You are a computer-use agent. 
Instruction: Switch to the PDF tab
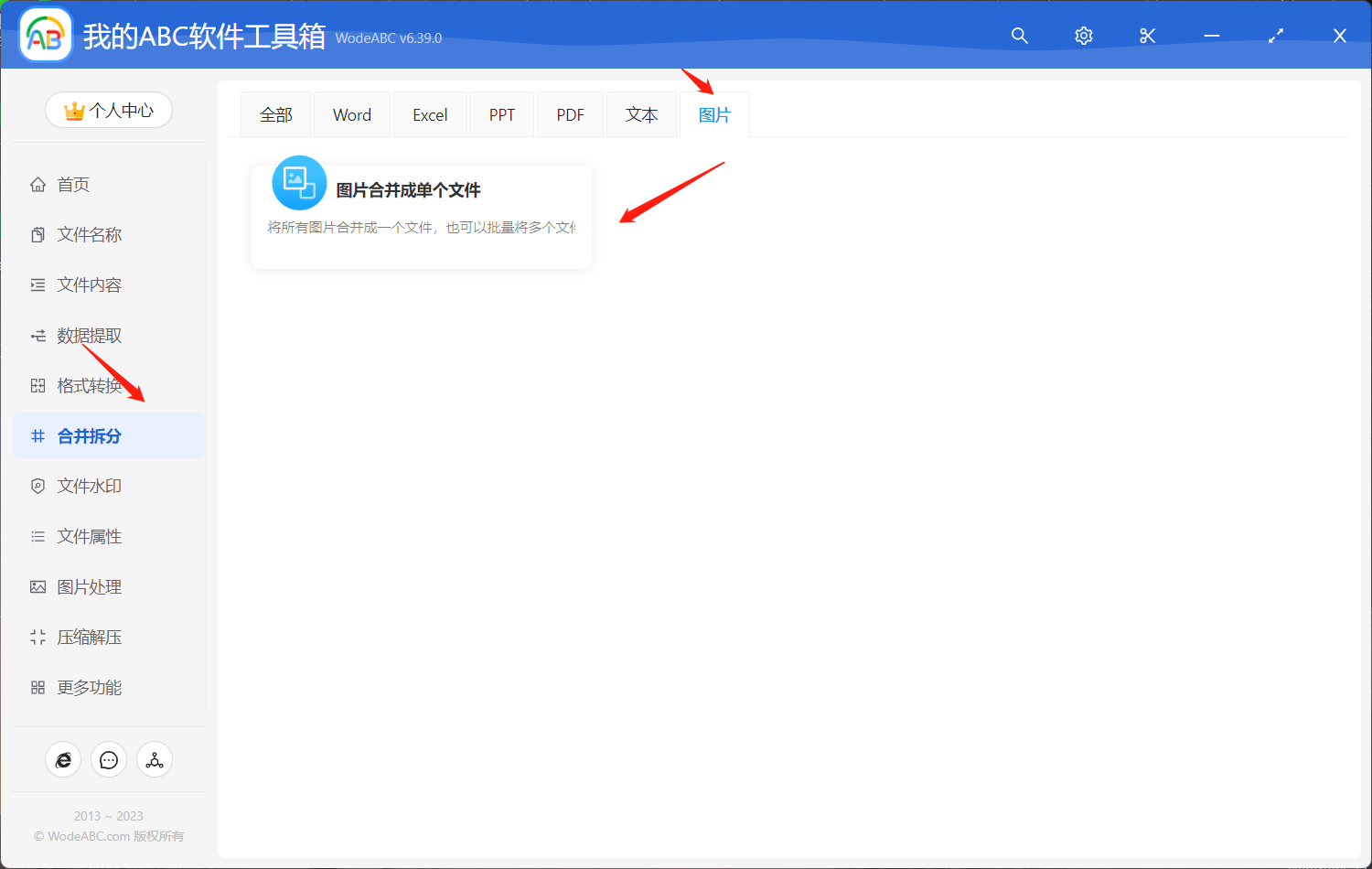(x=570, y=113)
